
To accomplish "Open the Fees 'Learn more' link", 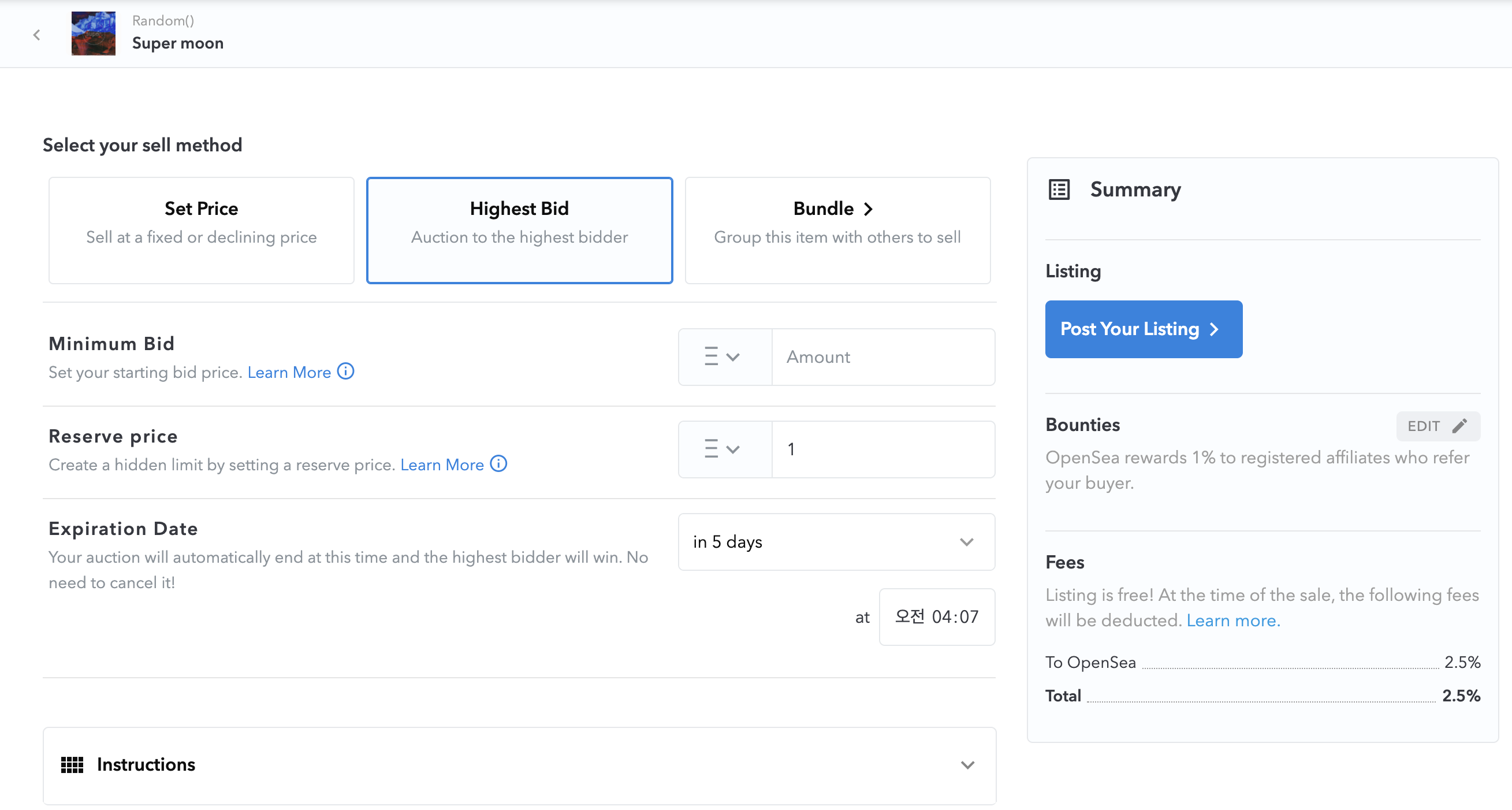I will (1232, 620).
